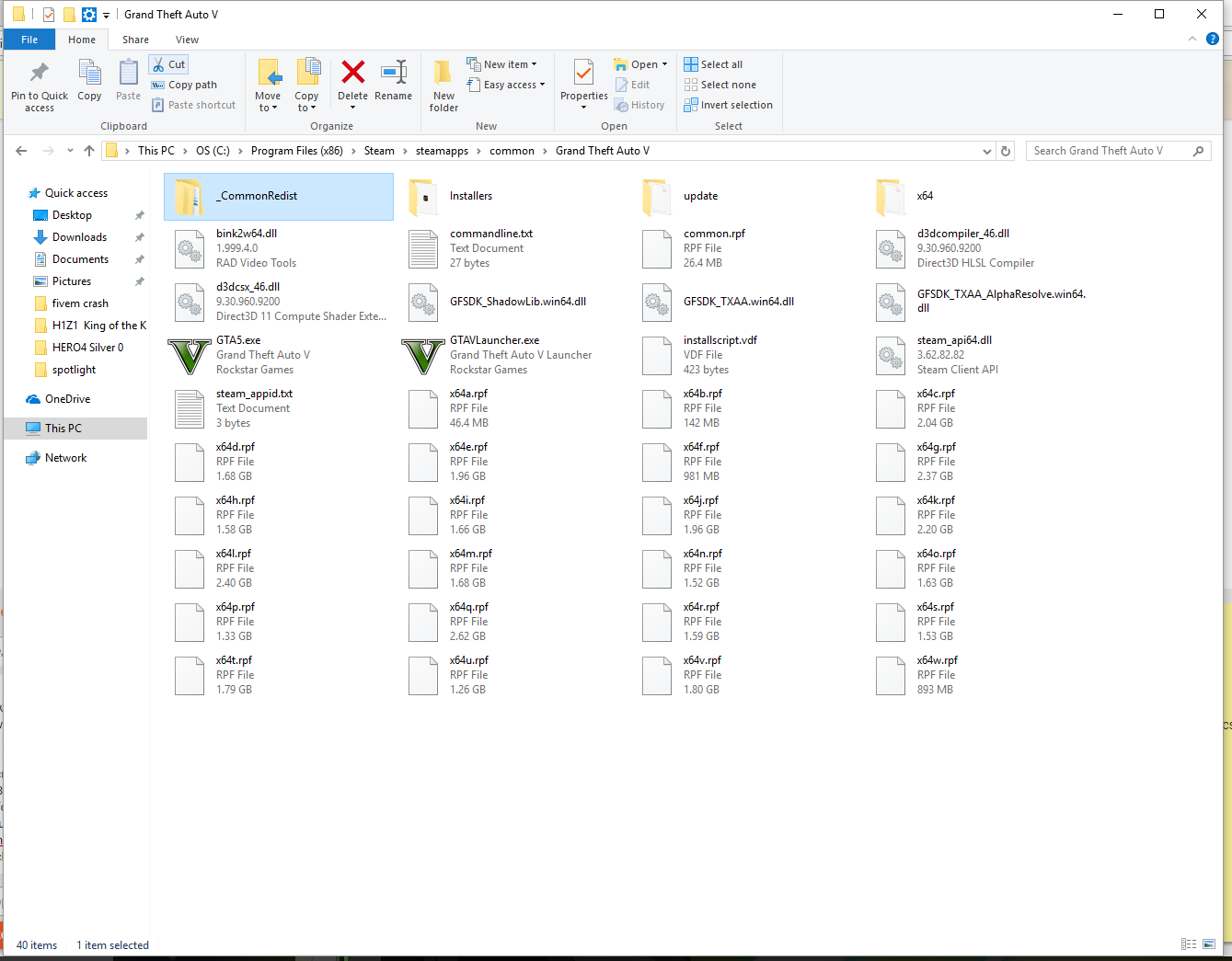Click the Properties checkmark icon

583,73
